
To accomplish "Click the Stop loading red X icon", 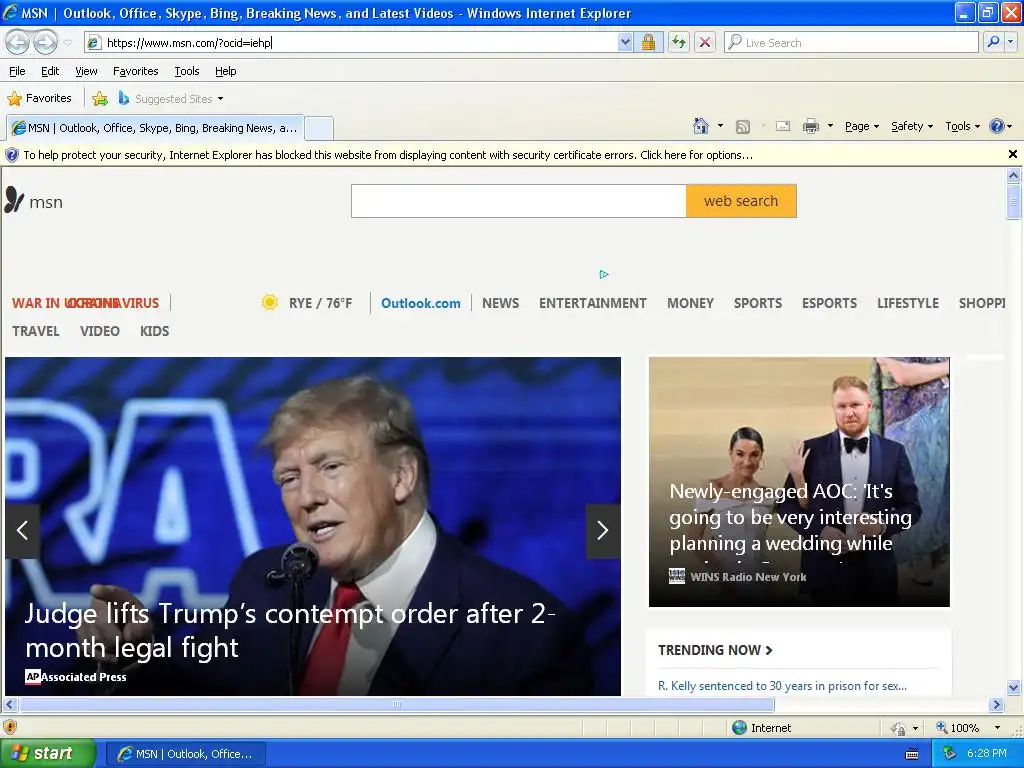I will 705,42.
